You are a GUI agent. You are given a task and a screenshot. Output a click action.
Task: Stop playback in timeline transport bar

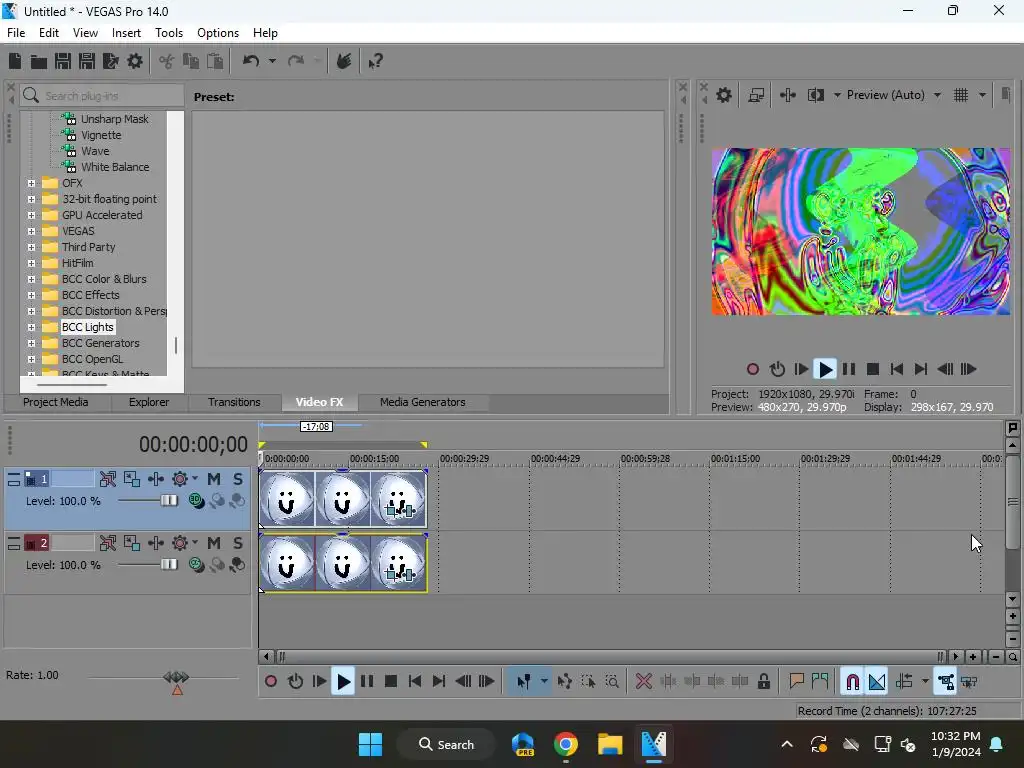click(391, 682)
